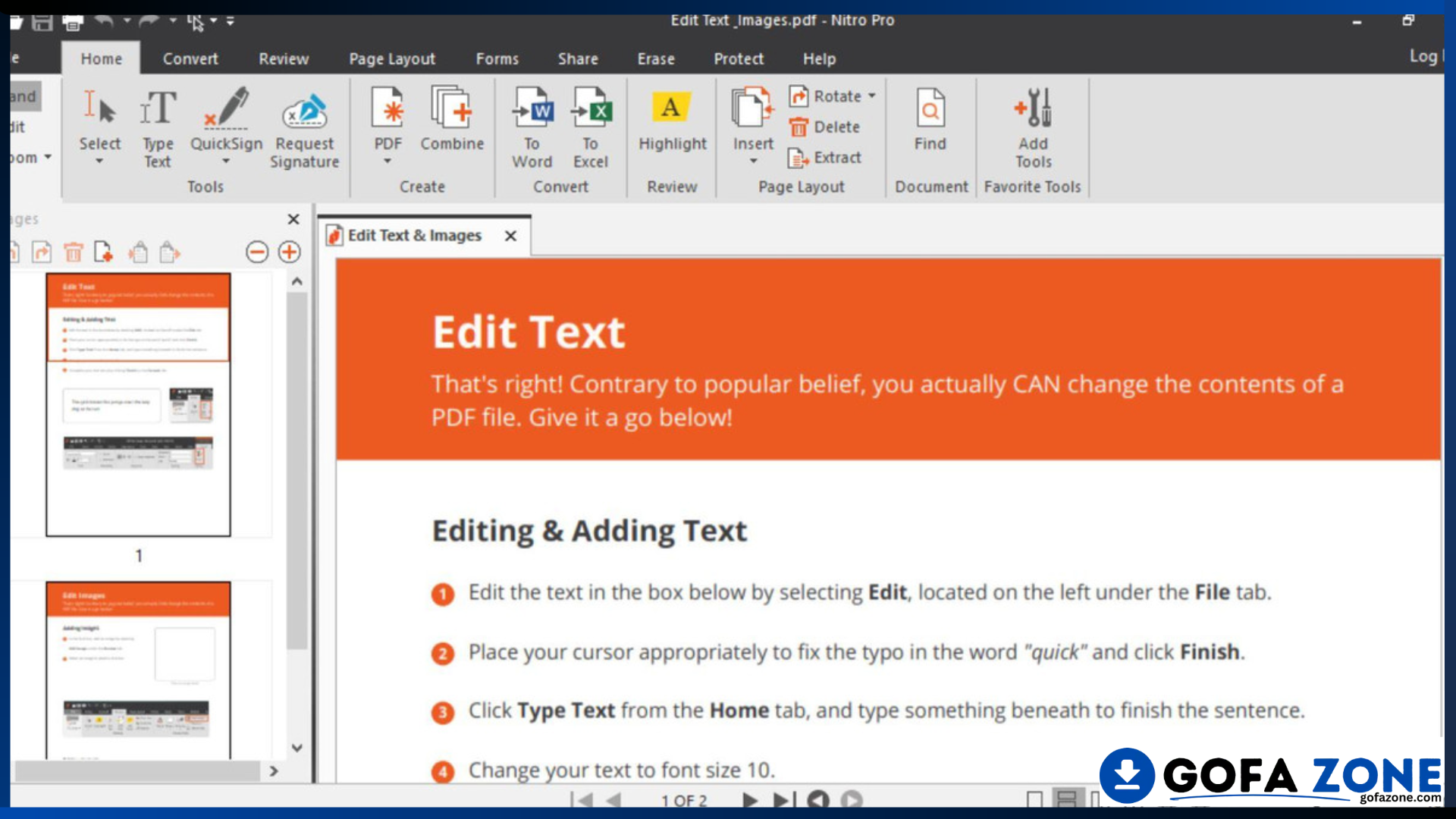This screenshot has width=1456, height=819.
Task: Select the Highlight tool
Action: (672, 120)
